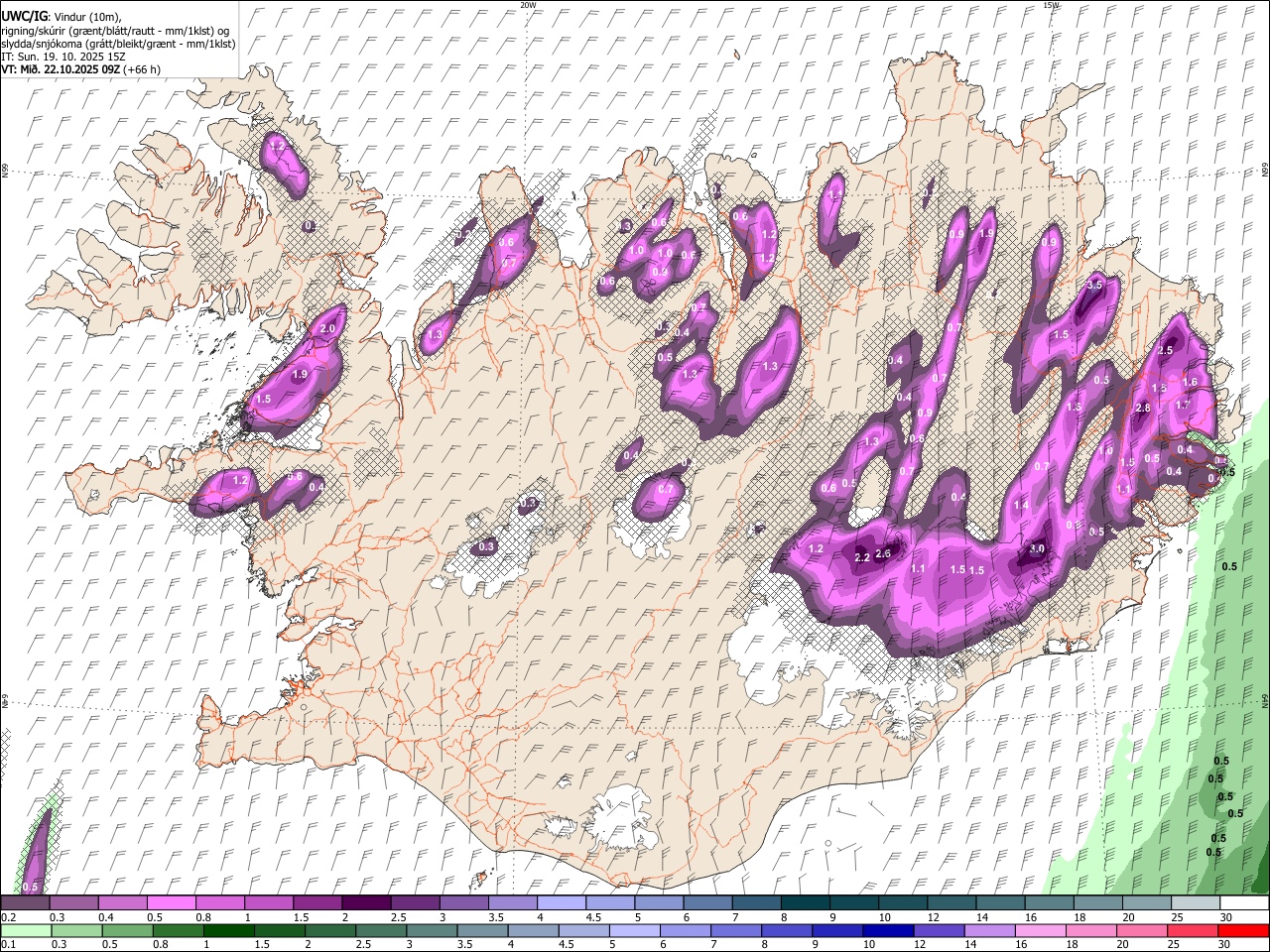Select upper-row pale grey swatch 25–30
The width and height of the screenshot is (1270, 952).
(1196, 903)
